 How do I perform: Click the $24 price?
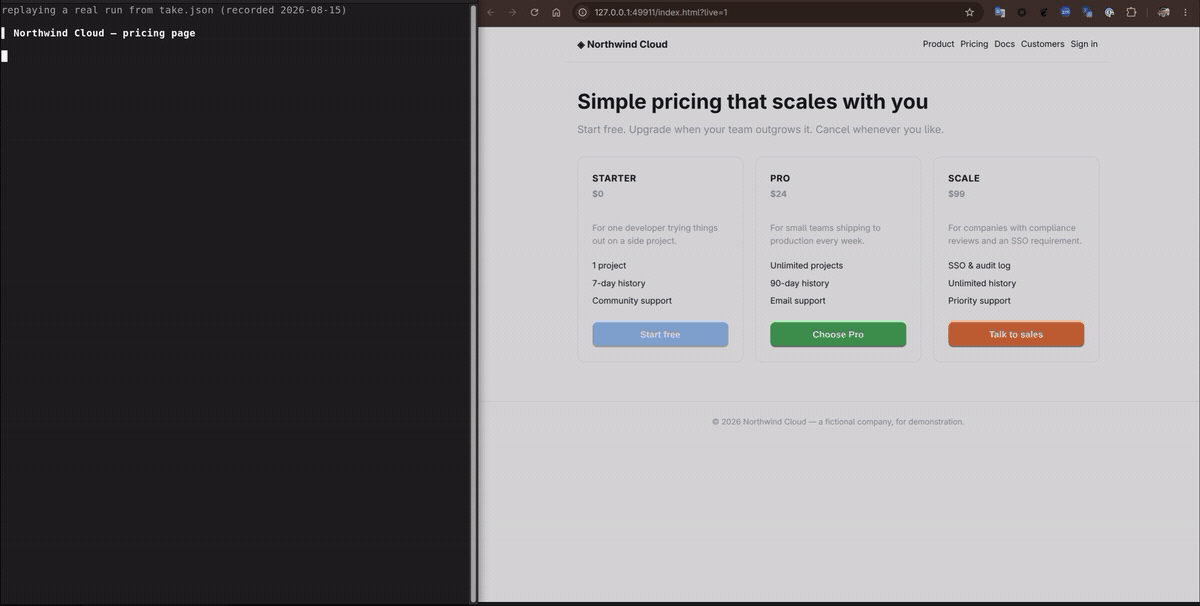click(778, 194)
